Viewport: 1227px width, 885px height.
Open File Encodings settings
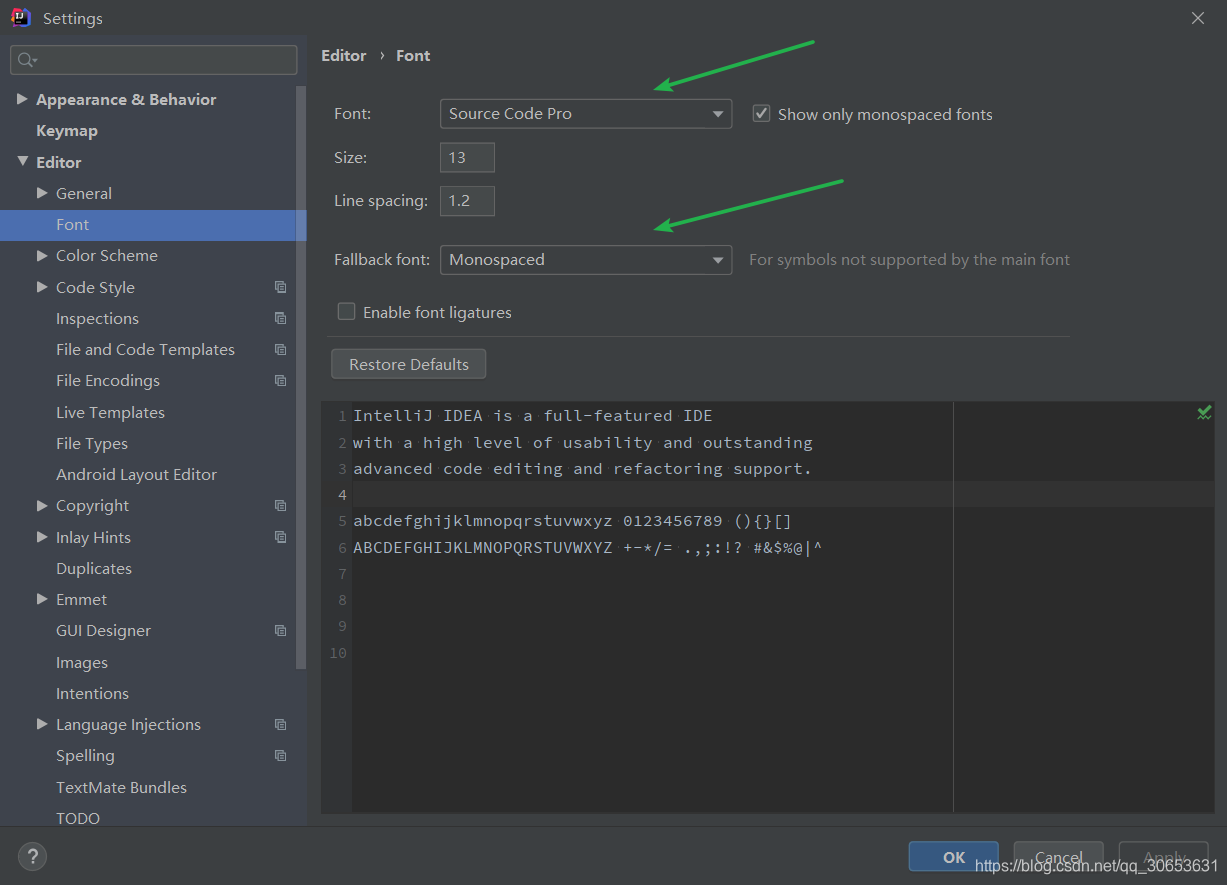[108, 380]
